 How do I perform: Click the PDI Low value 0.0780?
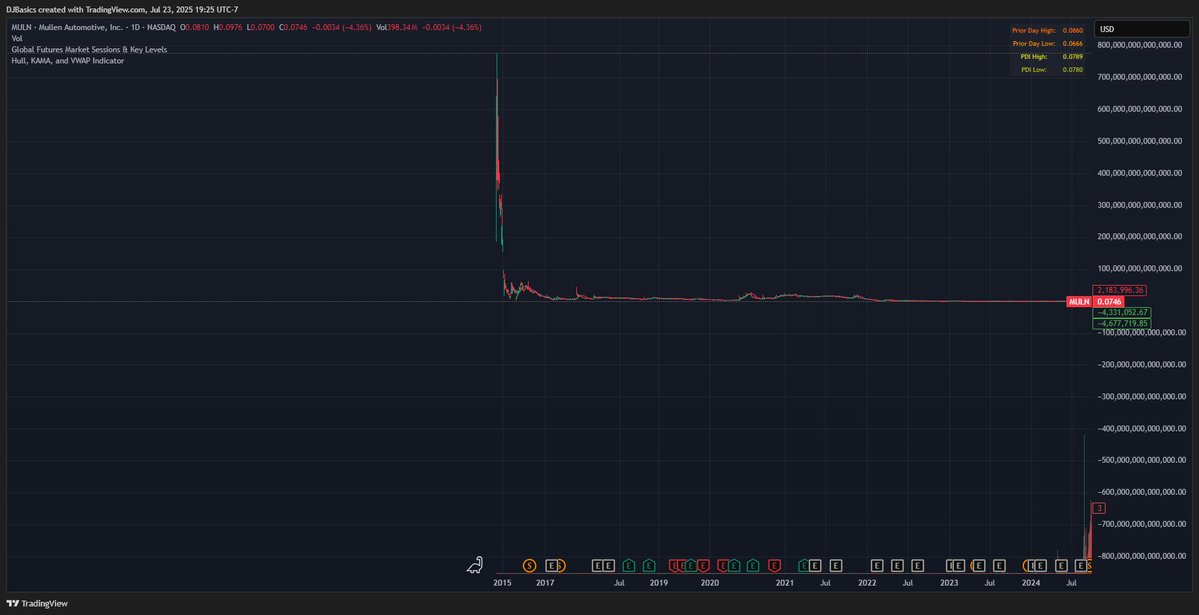[x=1072, y=70]
